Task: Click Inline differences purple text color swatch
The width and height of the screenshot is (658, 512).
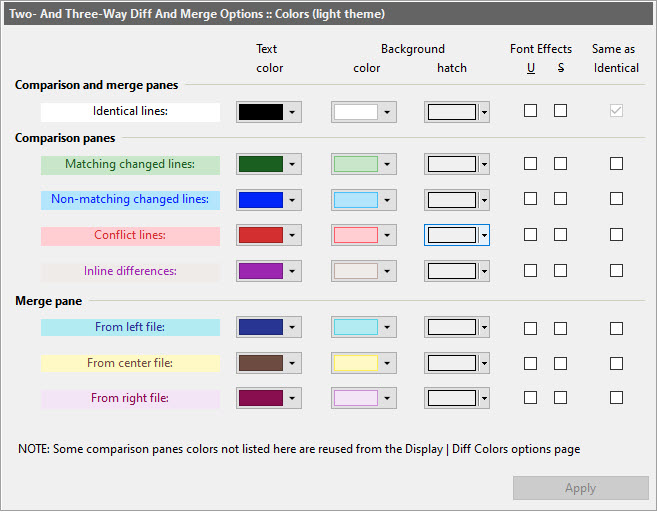Action: [x=260, y=271]
